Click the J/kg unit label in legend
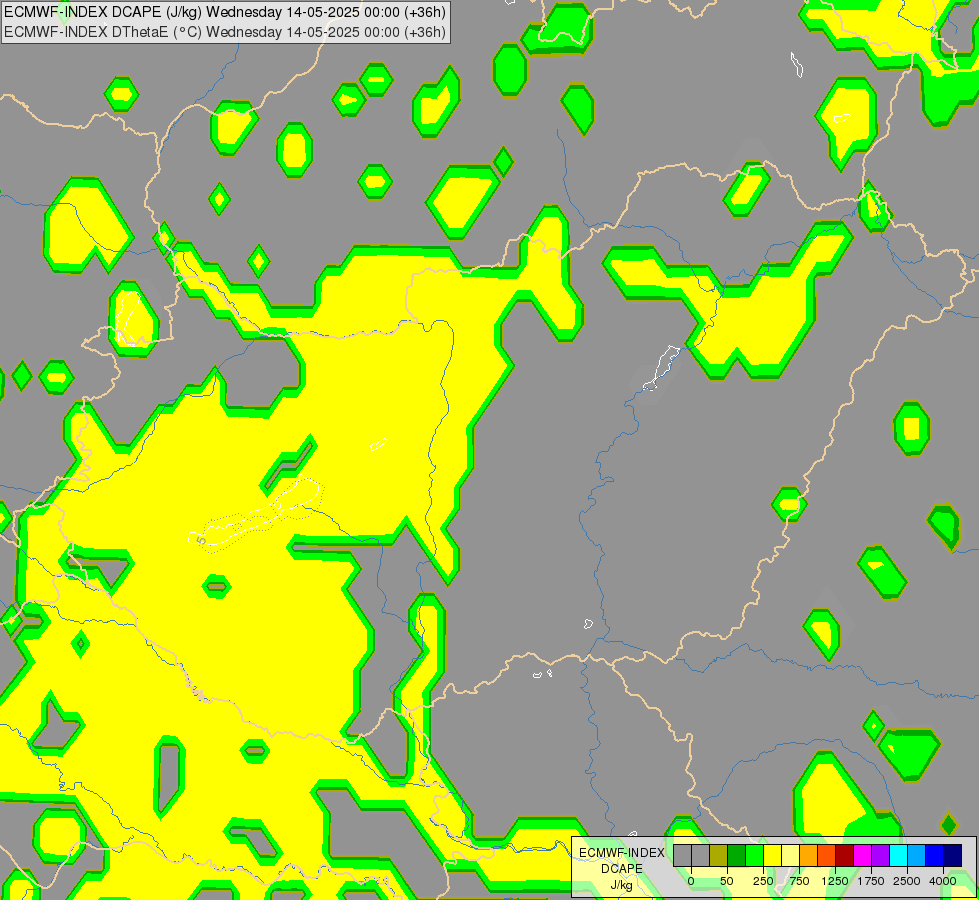 (622, 885)
